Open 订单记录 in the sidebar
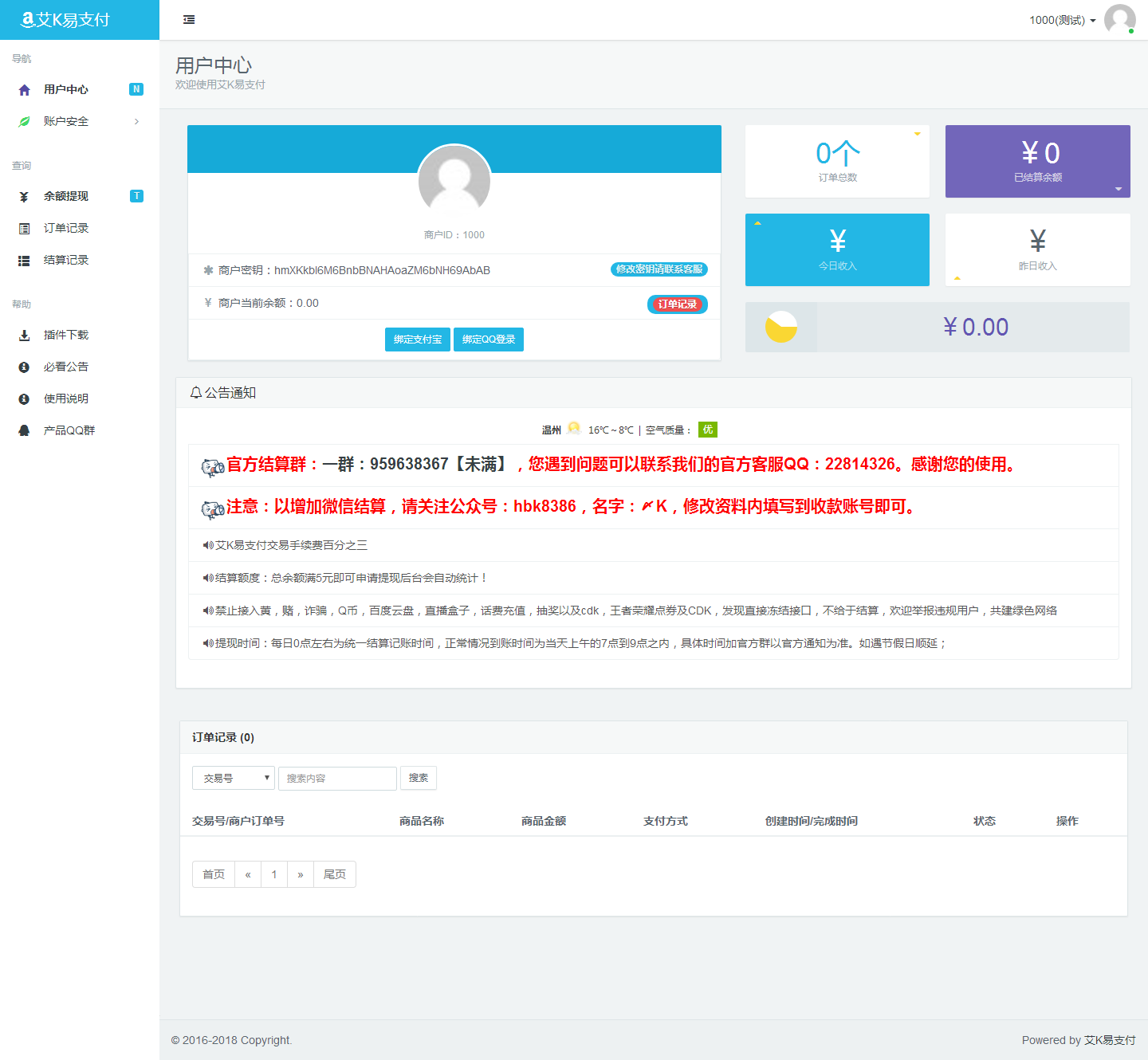 66,229
